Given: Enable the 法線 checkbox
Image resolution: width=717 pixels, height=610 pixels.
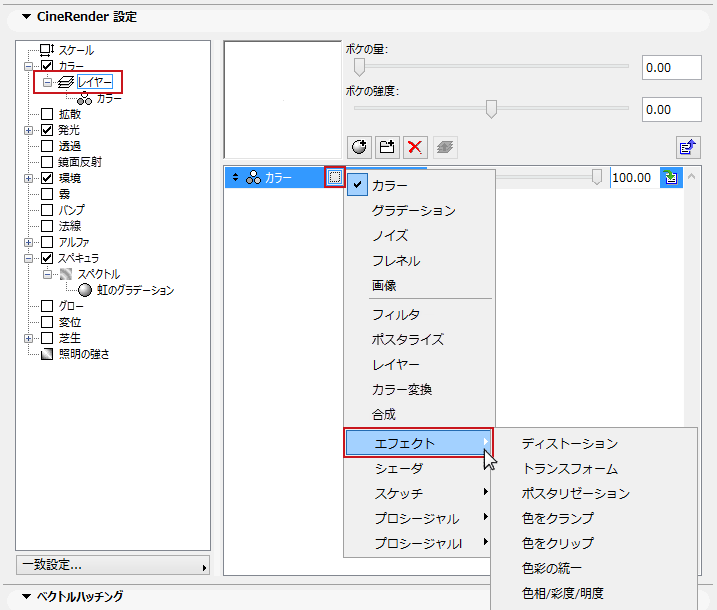Looking at the screenshot, I should click(47, 226).
